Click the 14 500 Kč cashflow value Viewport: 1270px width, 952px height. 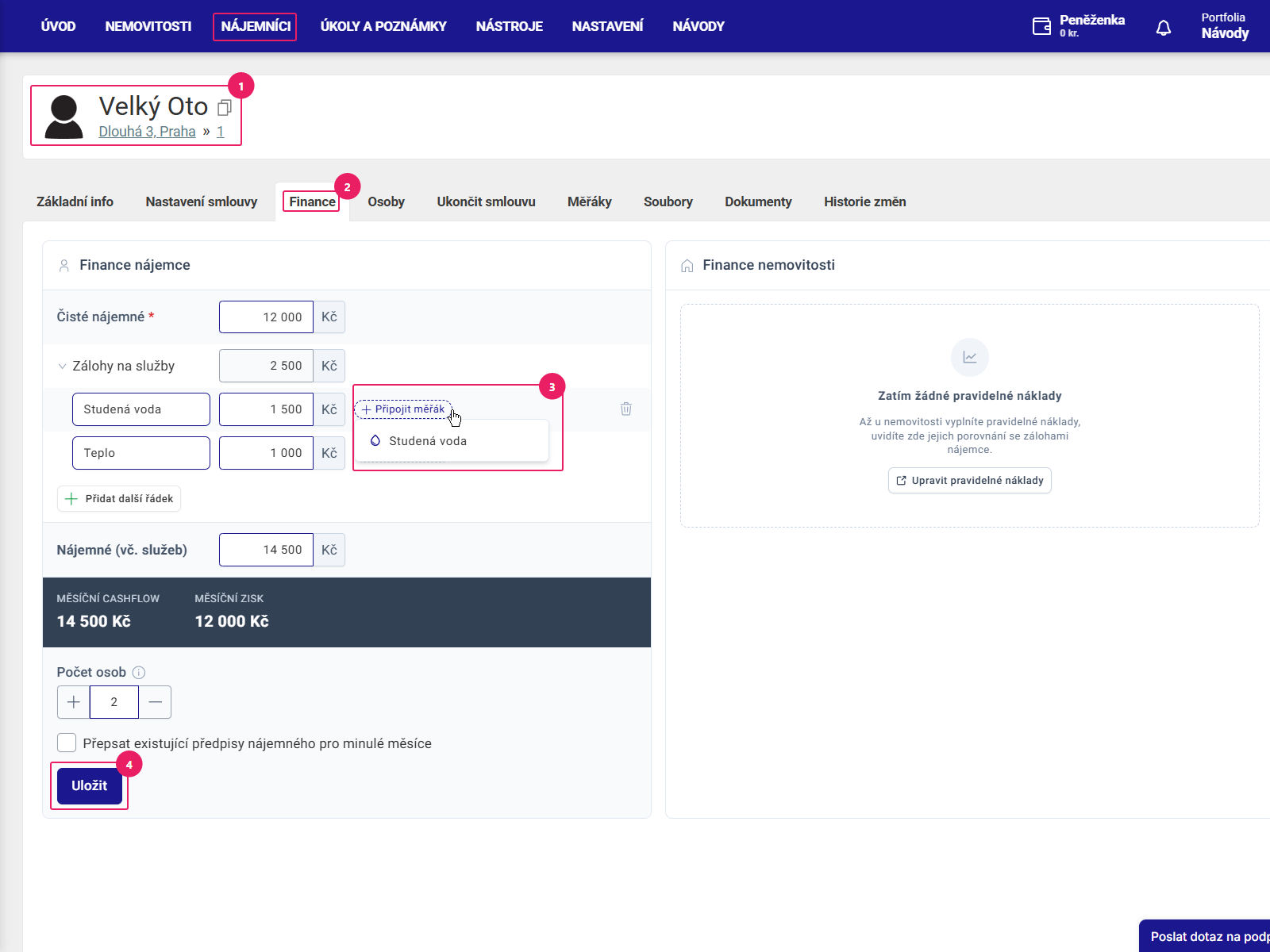point(94,621)
